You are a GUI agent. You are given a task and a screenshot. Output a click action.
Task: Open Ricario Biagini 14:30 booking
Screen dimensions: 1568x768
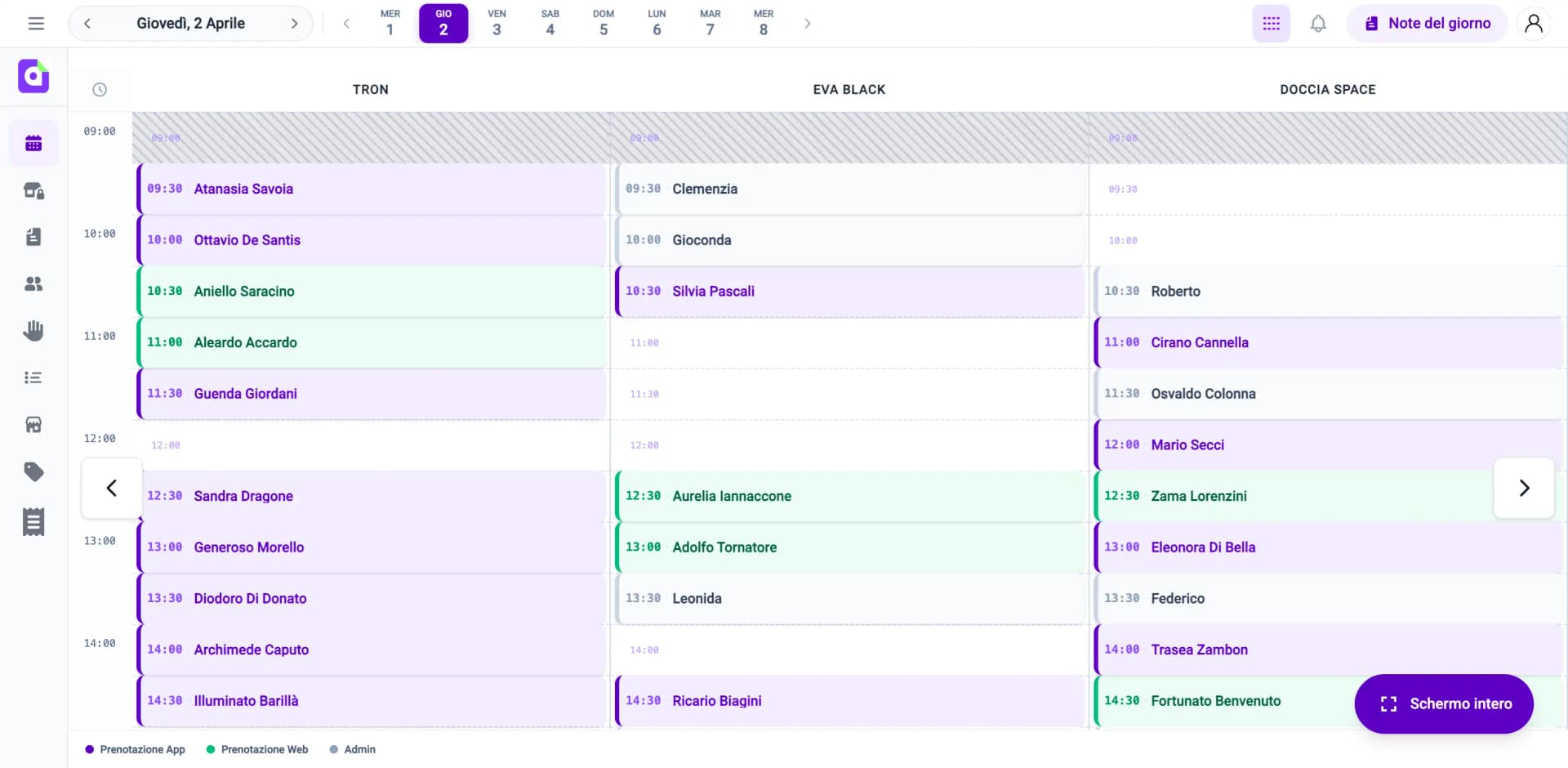tap(849, 700)
